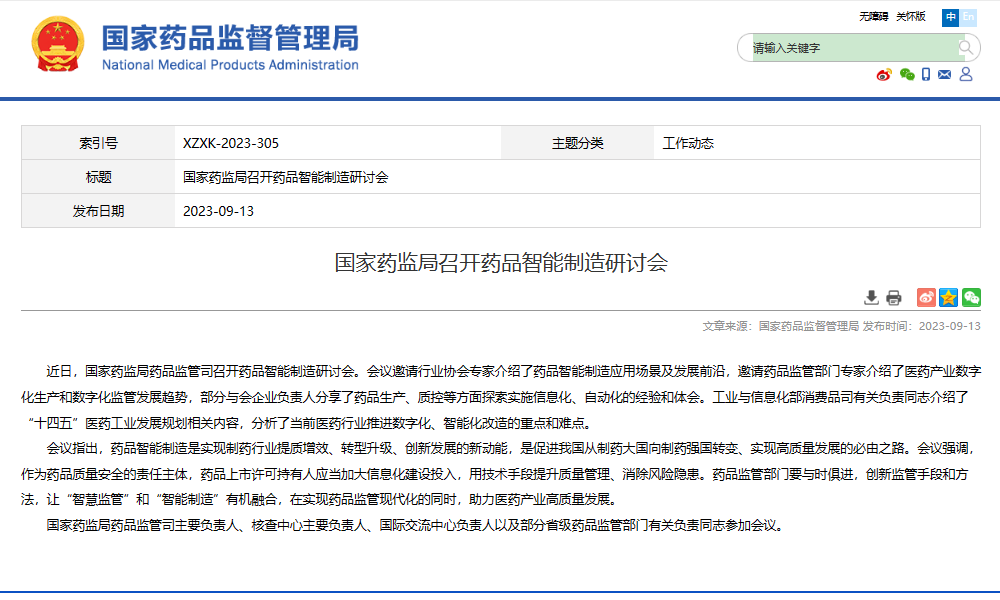This screenshot has width=1000, height=600.
Task: Click the publish date 2023-09-13 in table
Action: click(218, 211)
